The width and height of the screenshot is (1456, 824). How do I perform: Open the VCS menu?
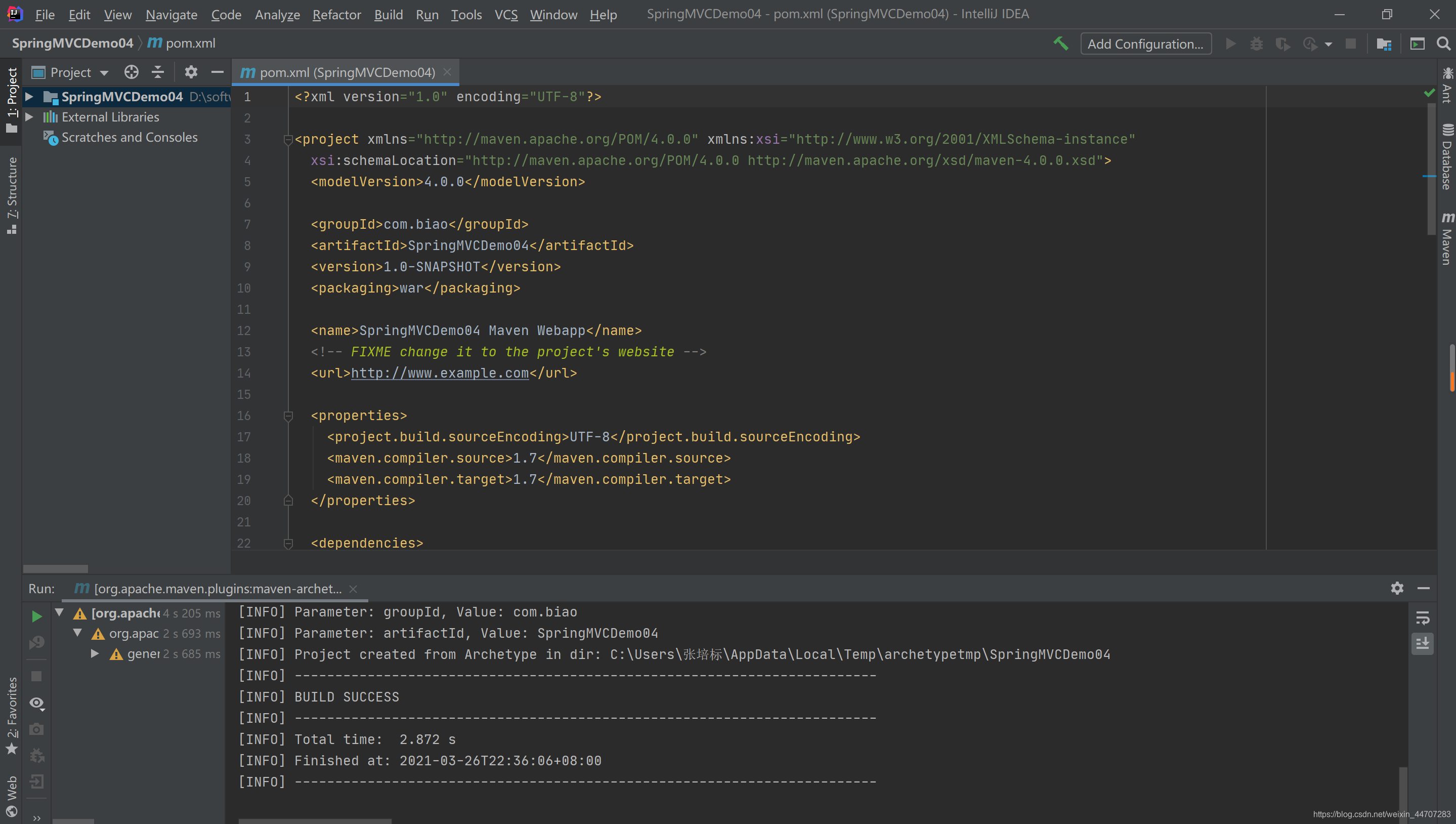click(506, 14)
